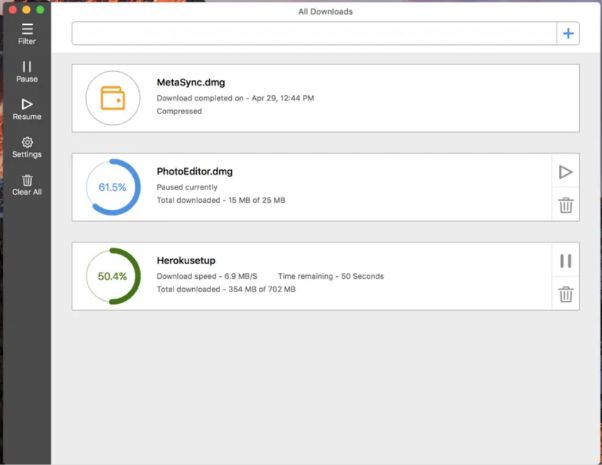Image resolution: width=602 pixels, height=465 pixels.
Task: Resume the PhotoEditor.dmg download
Action: tap(566, 172)
